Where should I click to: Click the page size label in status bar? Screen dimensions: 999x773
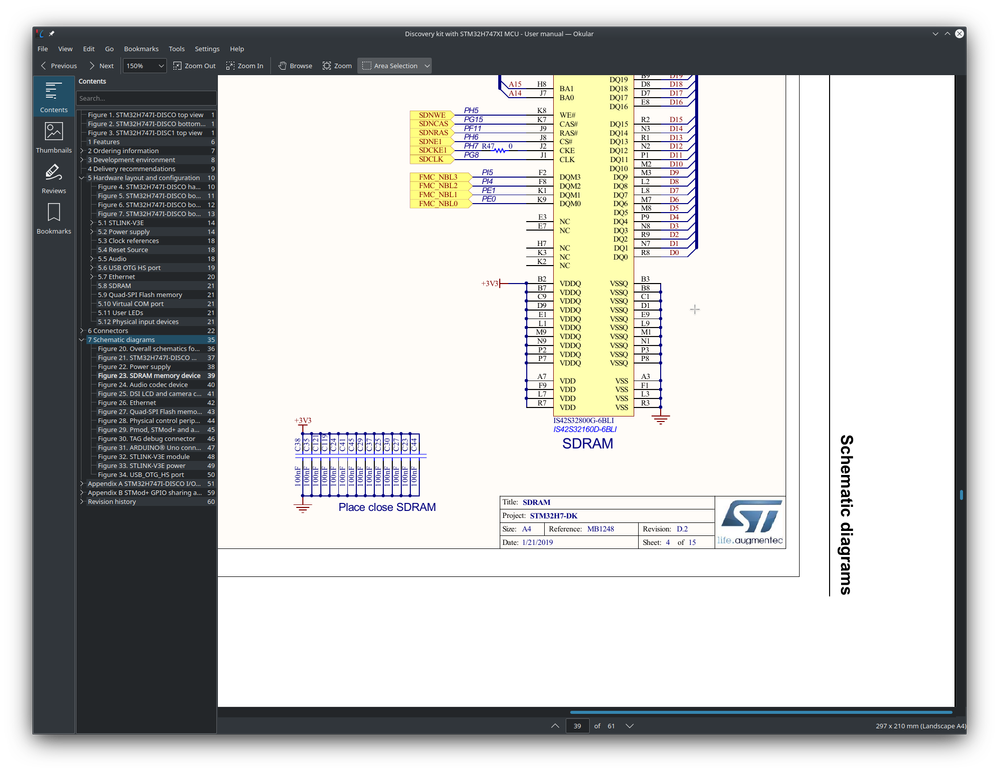coord(920,726)
